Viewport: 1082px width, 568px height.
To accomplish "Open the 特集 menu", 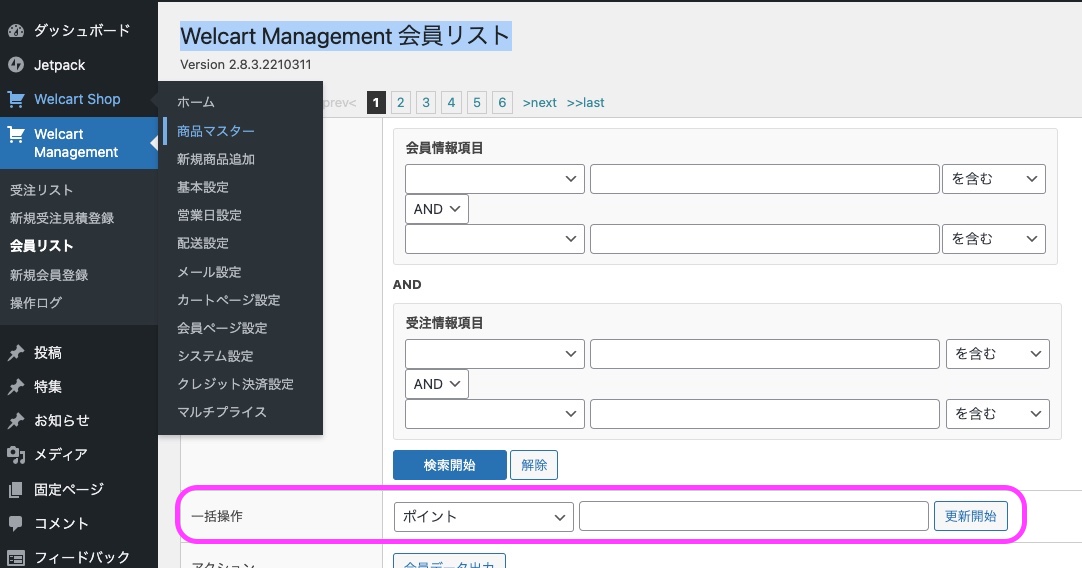I will [x=48, y=386].
